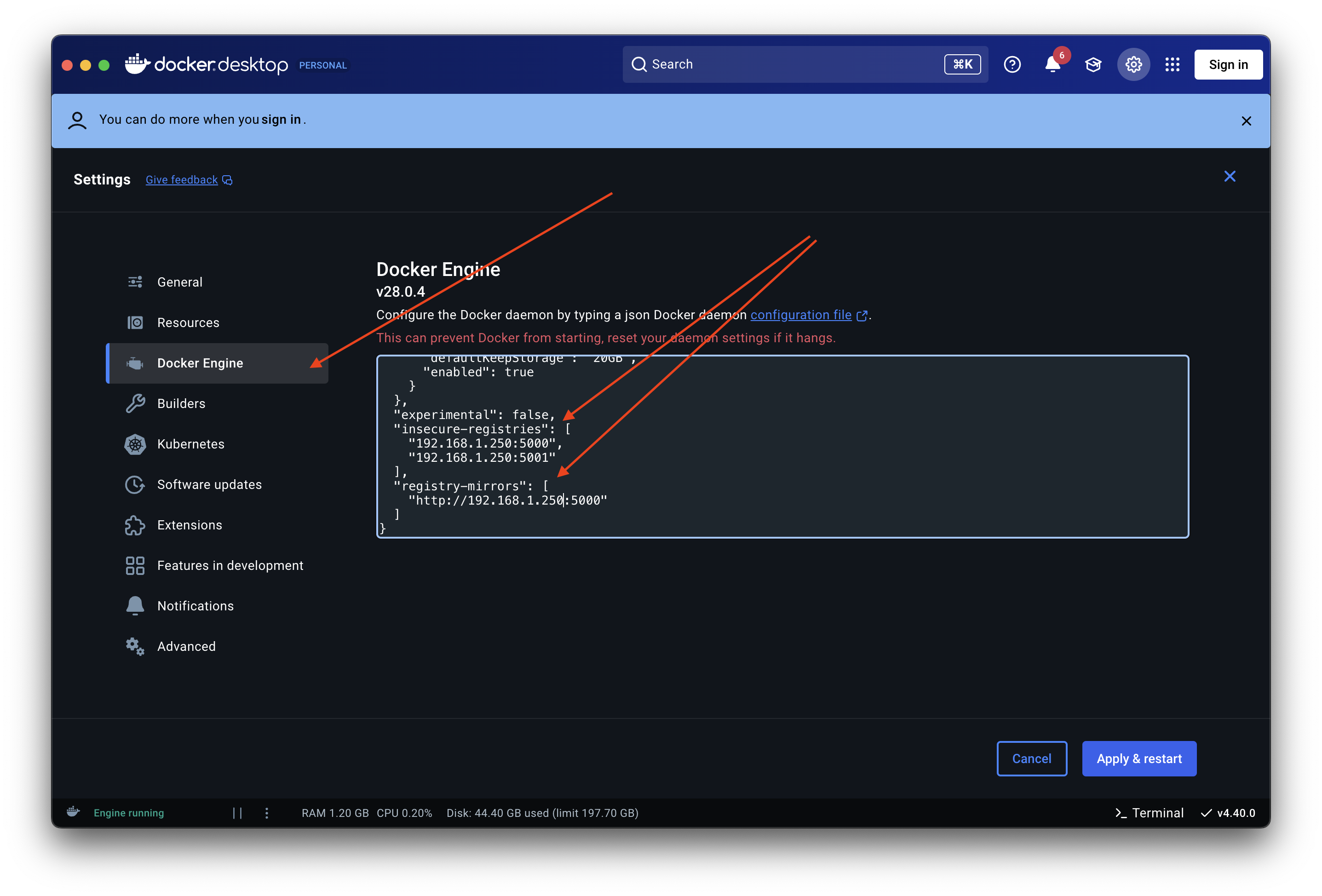The image size is (1322, 896).
Task: Click the "enabled": true line
Action: coord(478,372)
